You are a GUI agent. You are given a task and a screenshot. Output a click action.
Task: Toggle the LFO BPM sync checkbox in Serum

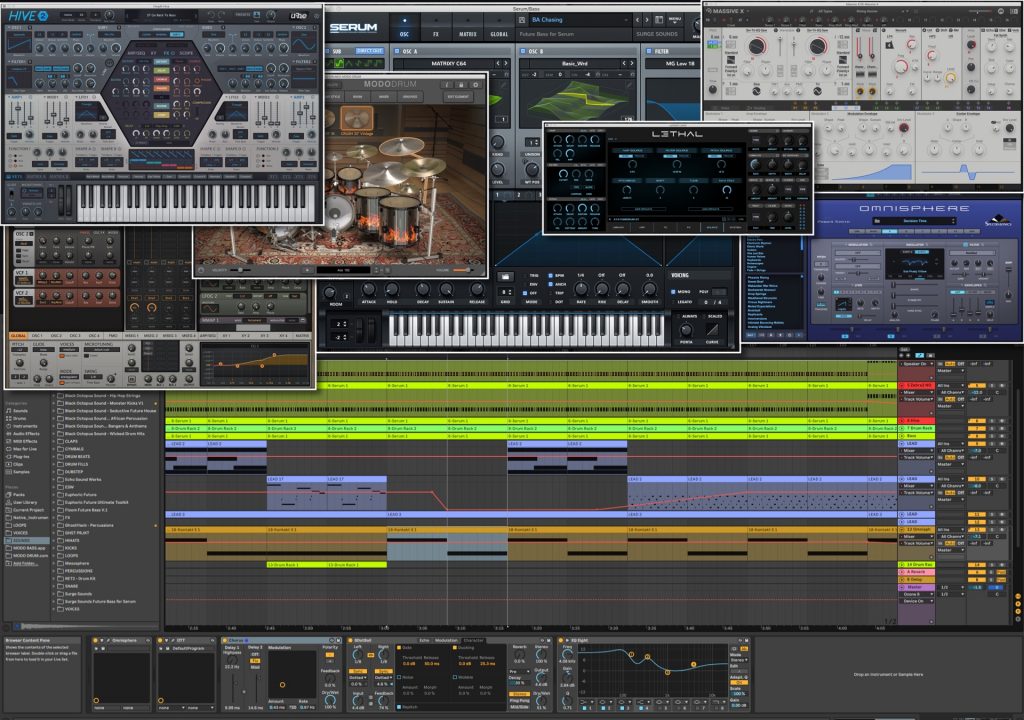pos(551,276)
